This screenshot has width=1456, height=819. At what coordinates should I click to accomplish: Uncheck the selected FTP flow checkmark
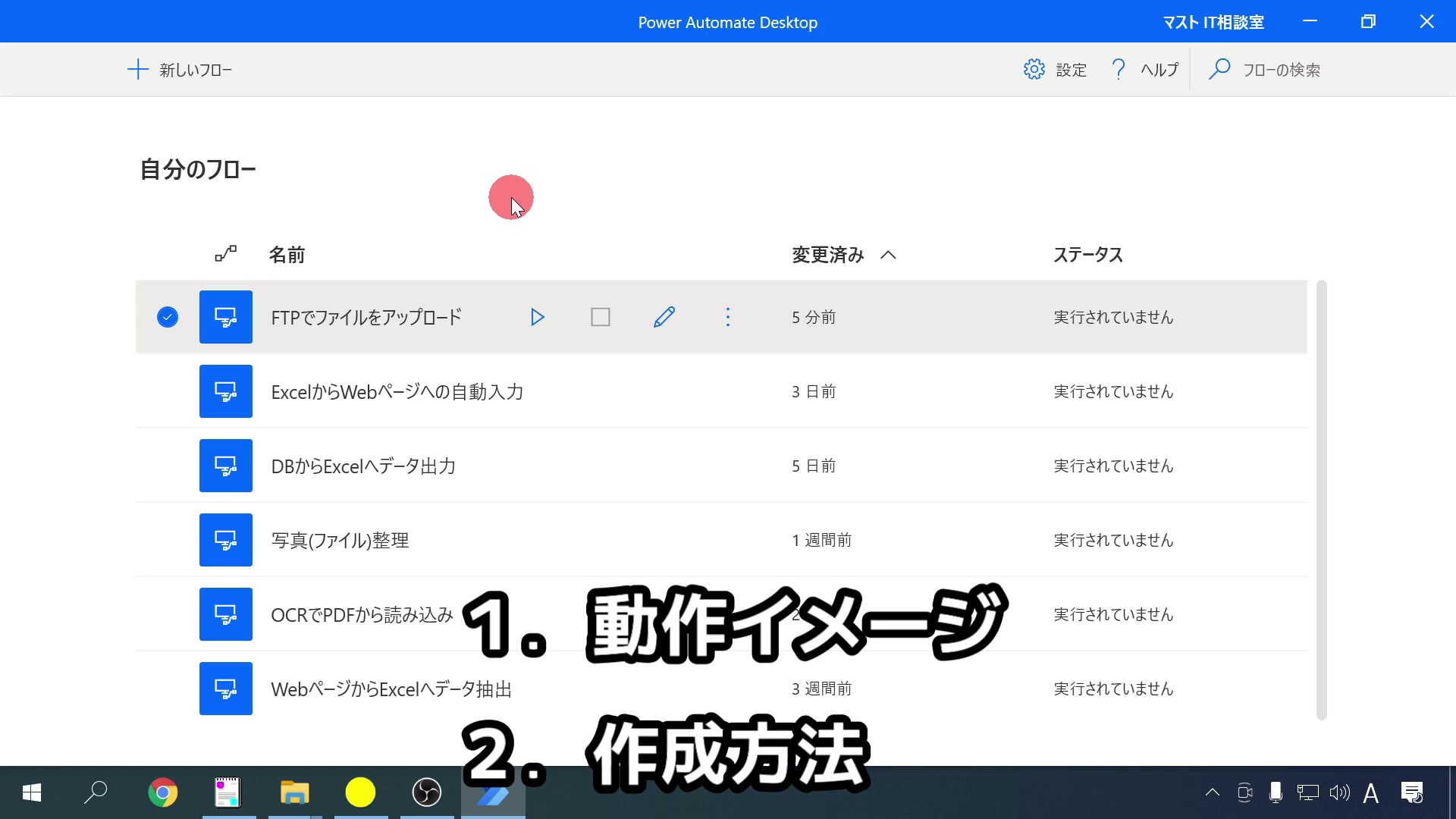[168, 317]
